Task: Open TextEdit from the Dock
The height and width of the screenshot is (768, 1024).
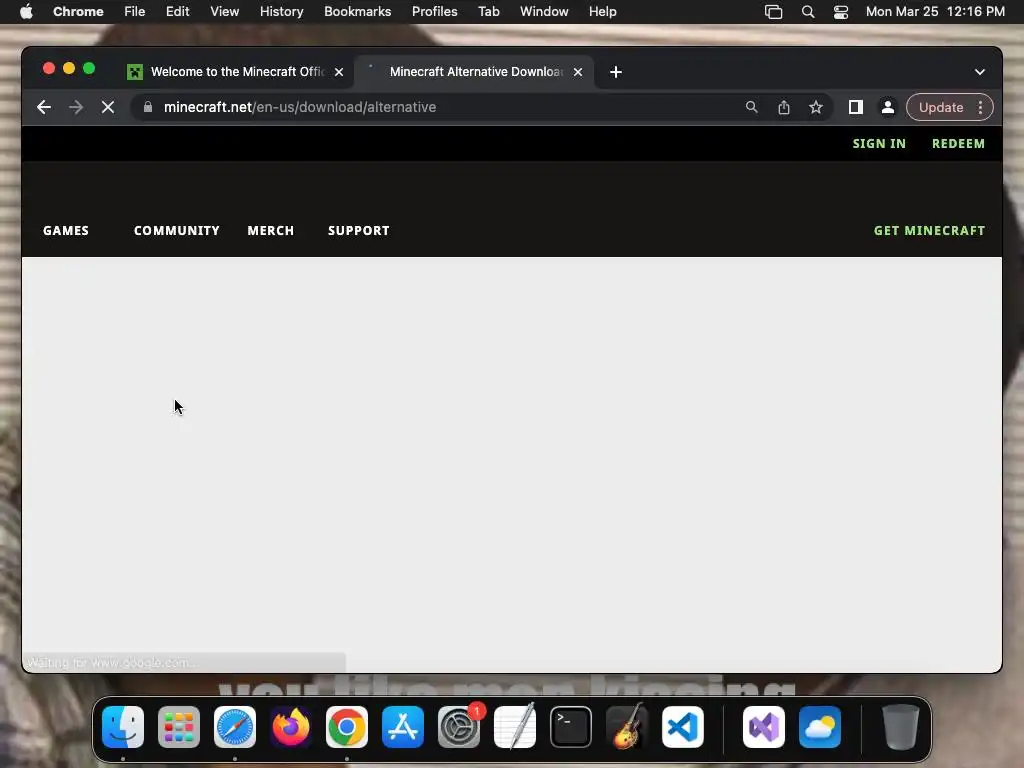Action: click(x=515, y=727)
